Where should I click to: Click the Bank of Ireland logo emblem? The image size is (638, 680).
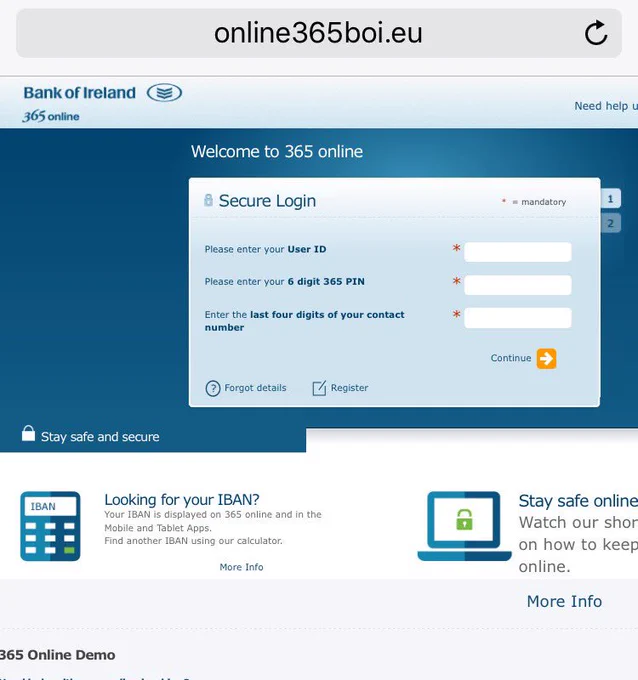coord(164,92)
